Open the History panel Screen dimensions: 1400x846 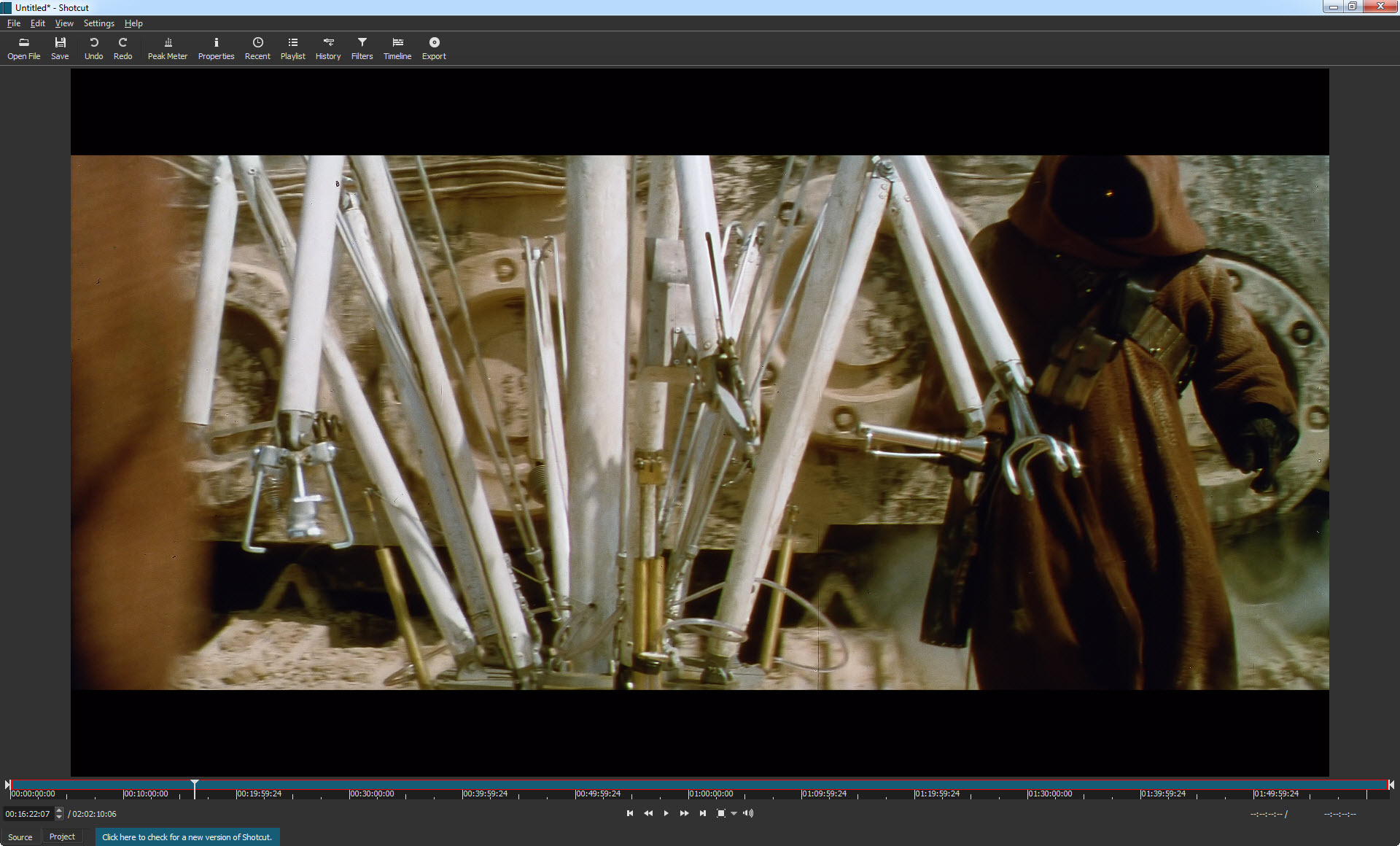point(328,48)
